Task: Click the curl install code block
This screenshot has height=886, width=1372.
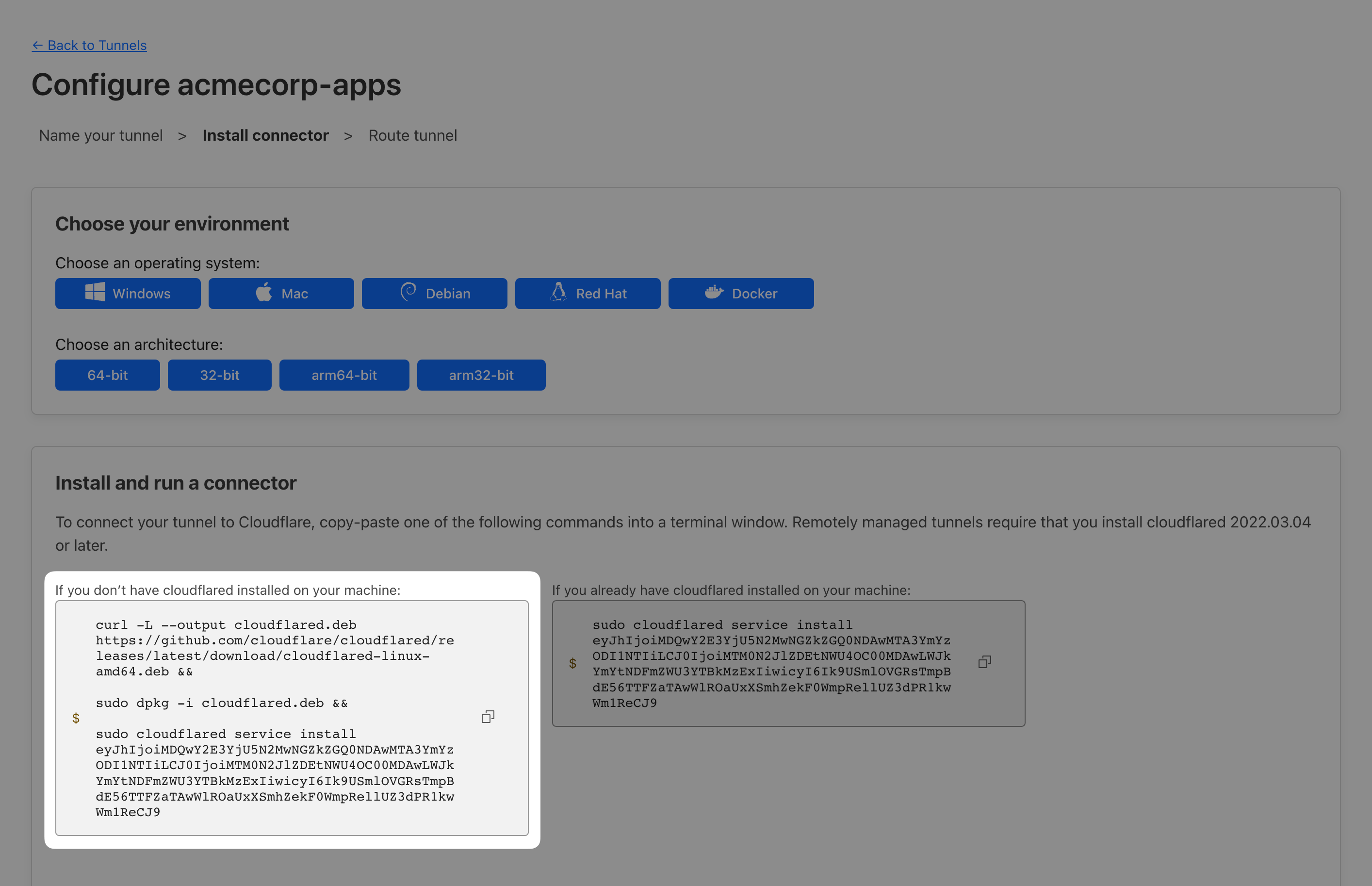Action: click(292, 718)
